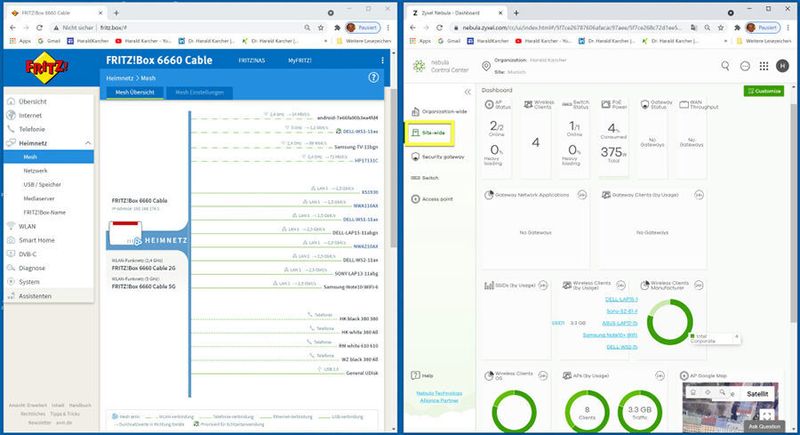Switch to Mesh Übersicht tab

[135, 92]
